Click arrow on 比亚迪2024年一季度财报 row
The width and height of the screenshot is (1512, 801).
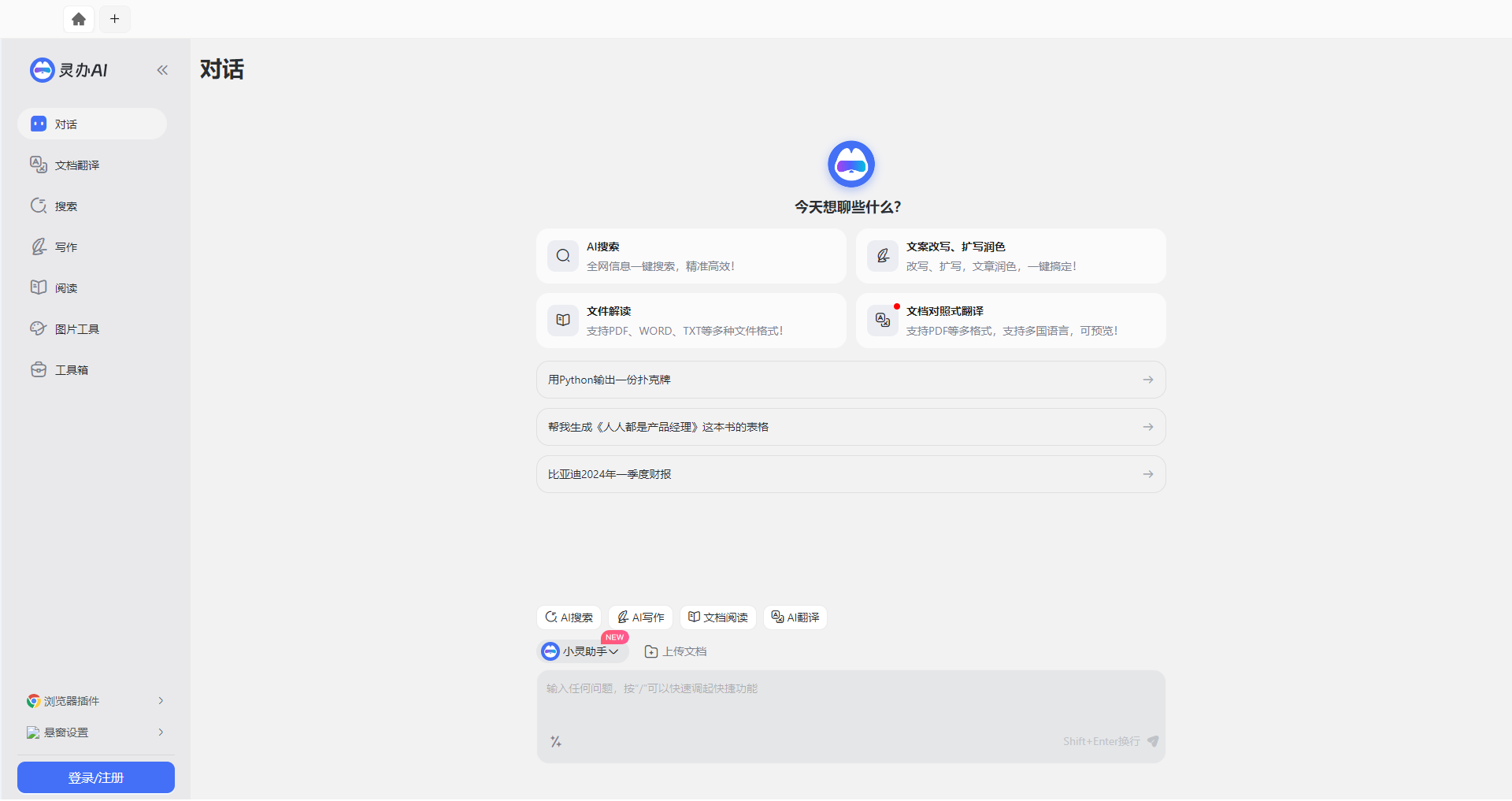(x=1148, y=474)
